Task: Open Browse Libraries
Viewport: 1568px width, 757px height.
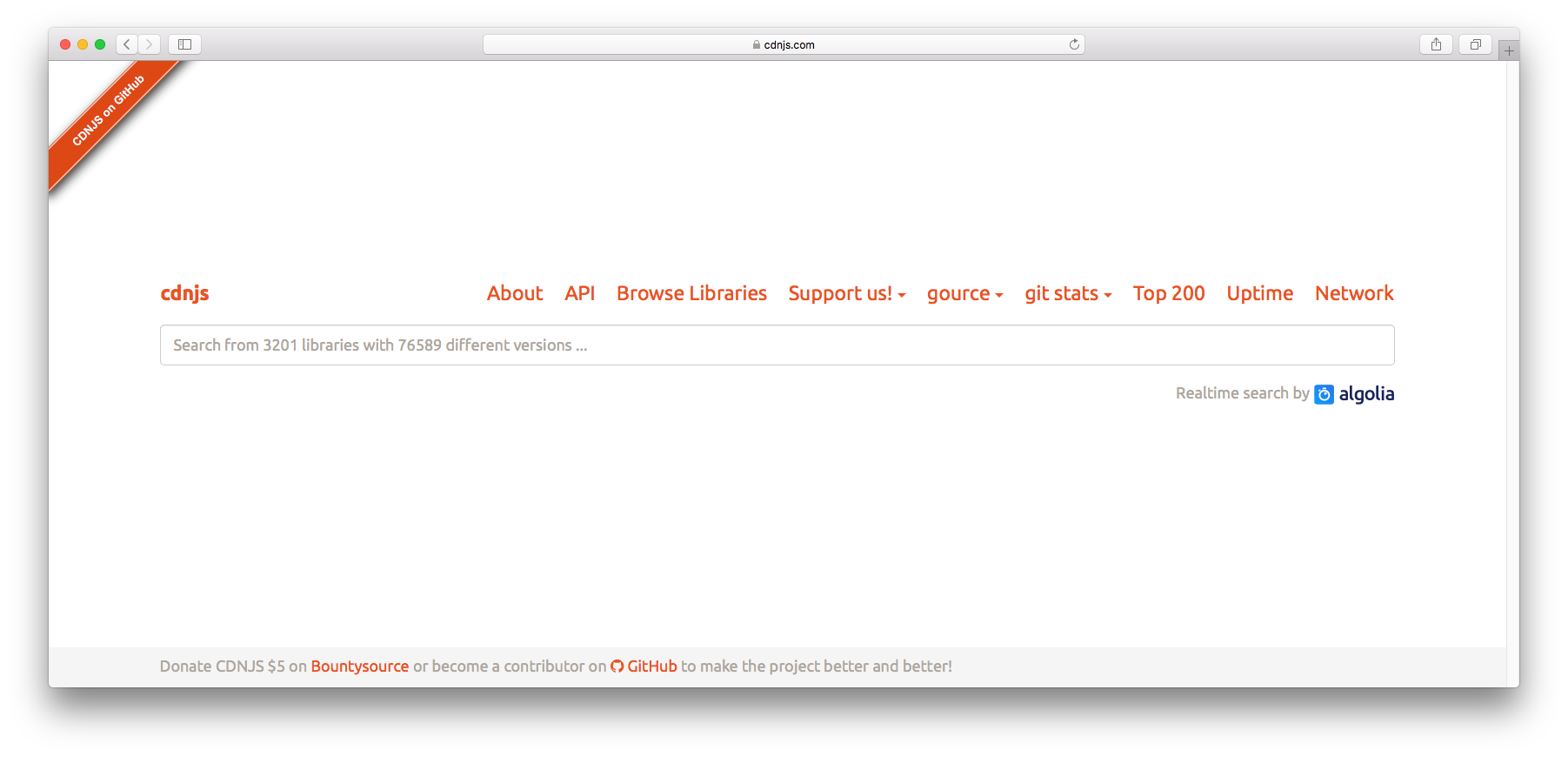Action: (692, 293)
